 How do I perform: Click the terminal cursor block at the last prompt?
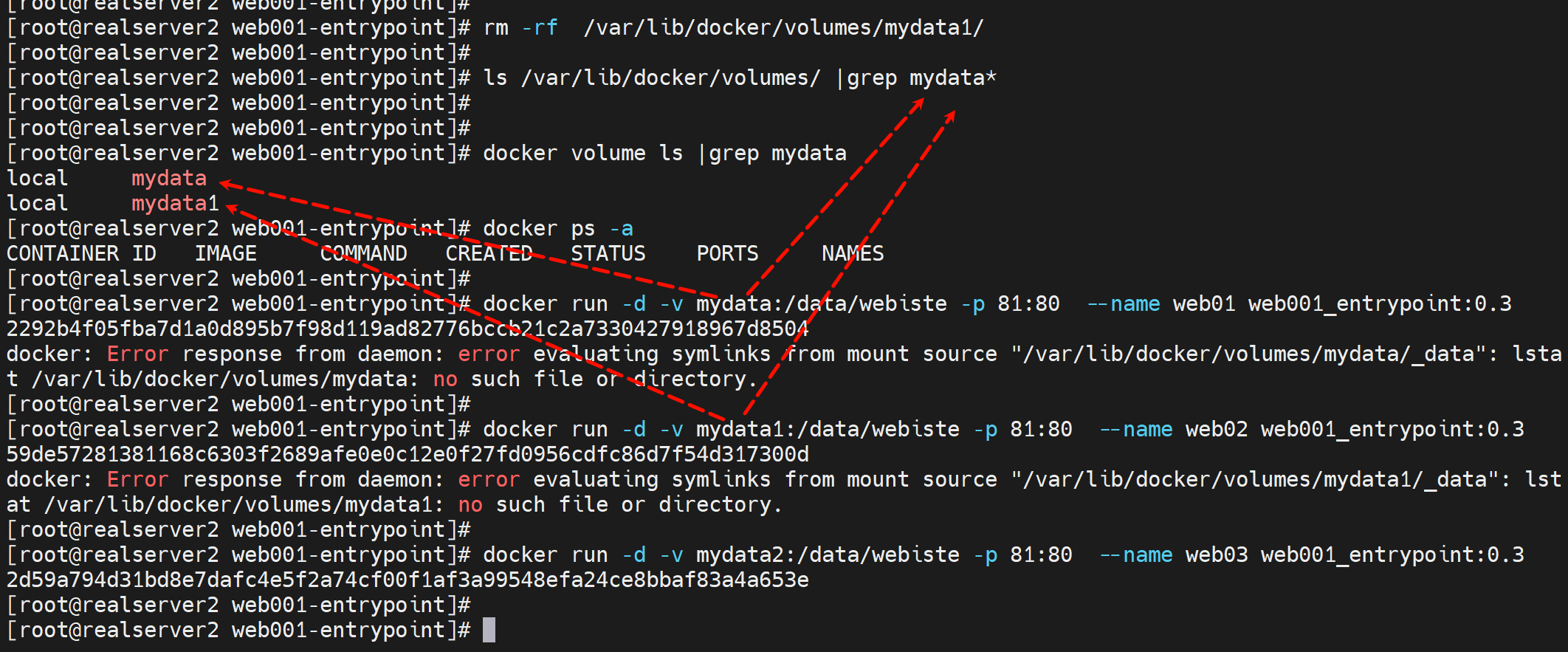click(x=489, y=630)
